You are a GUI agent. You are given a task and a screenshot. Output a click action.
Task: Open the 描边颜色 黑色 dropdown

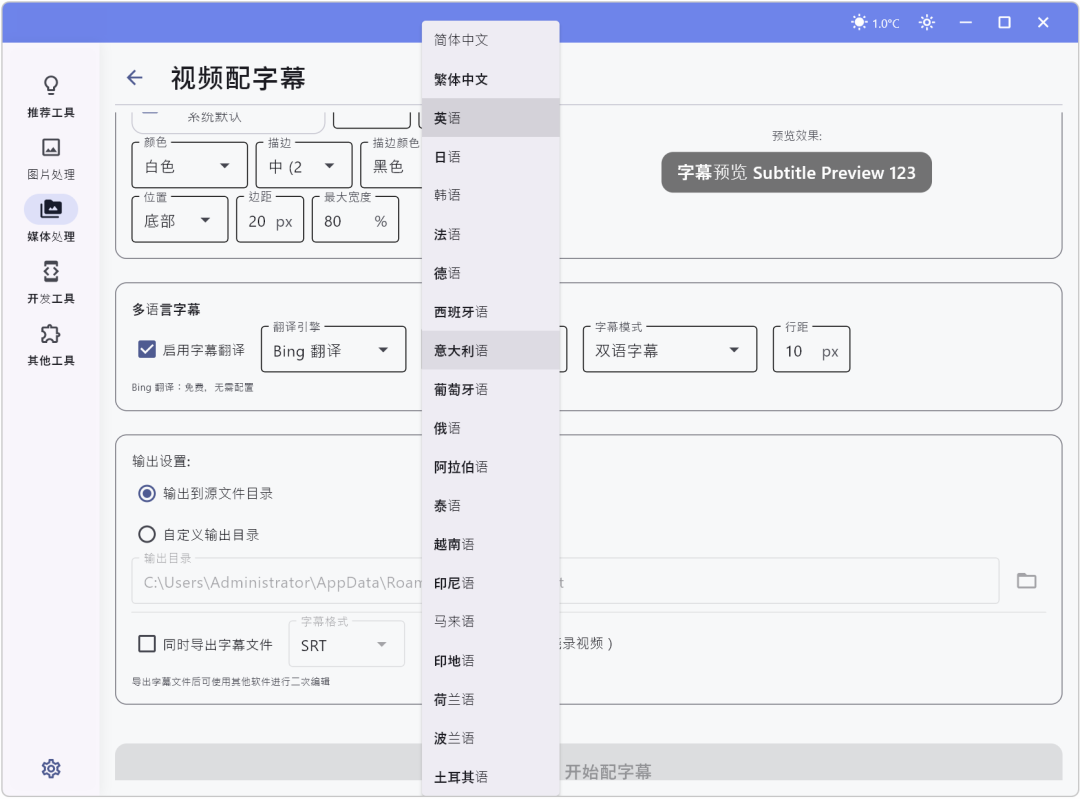coord(391,165)
